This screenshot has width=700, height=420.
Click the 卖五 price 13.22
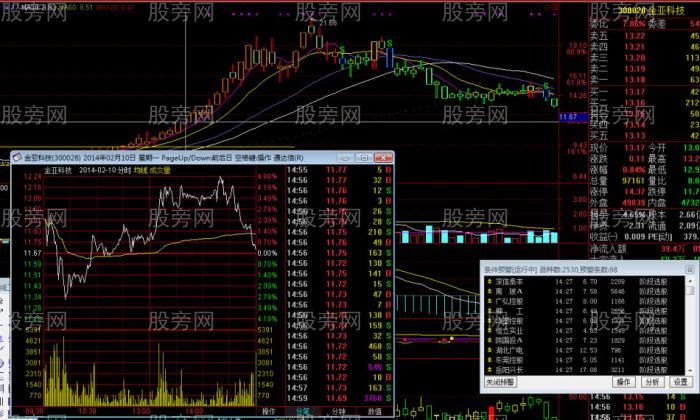pyautogui.click(x=634, y=36)
